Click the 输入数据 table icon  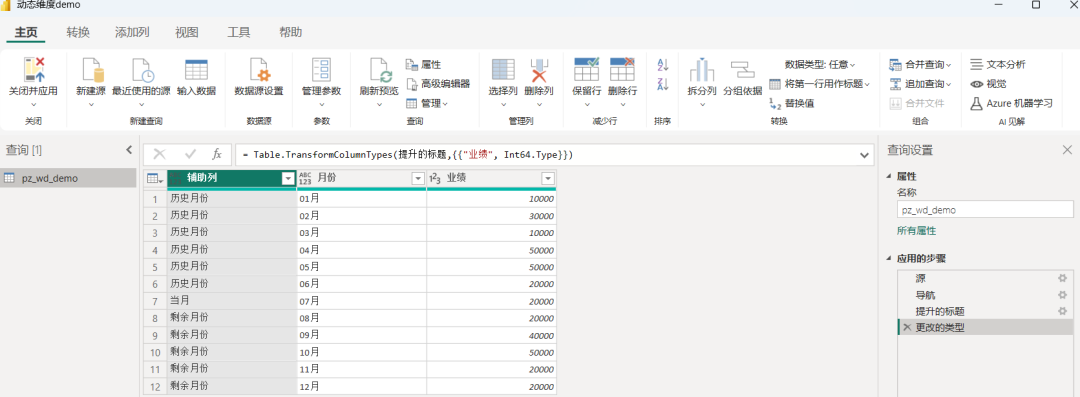(x=196, y=70)
